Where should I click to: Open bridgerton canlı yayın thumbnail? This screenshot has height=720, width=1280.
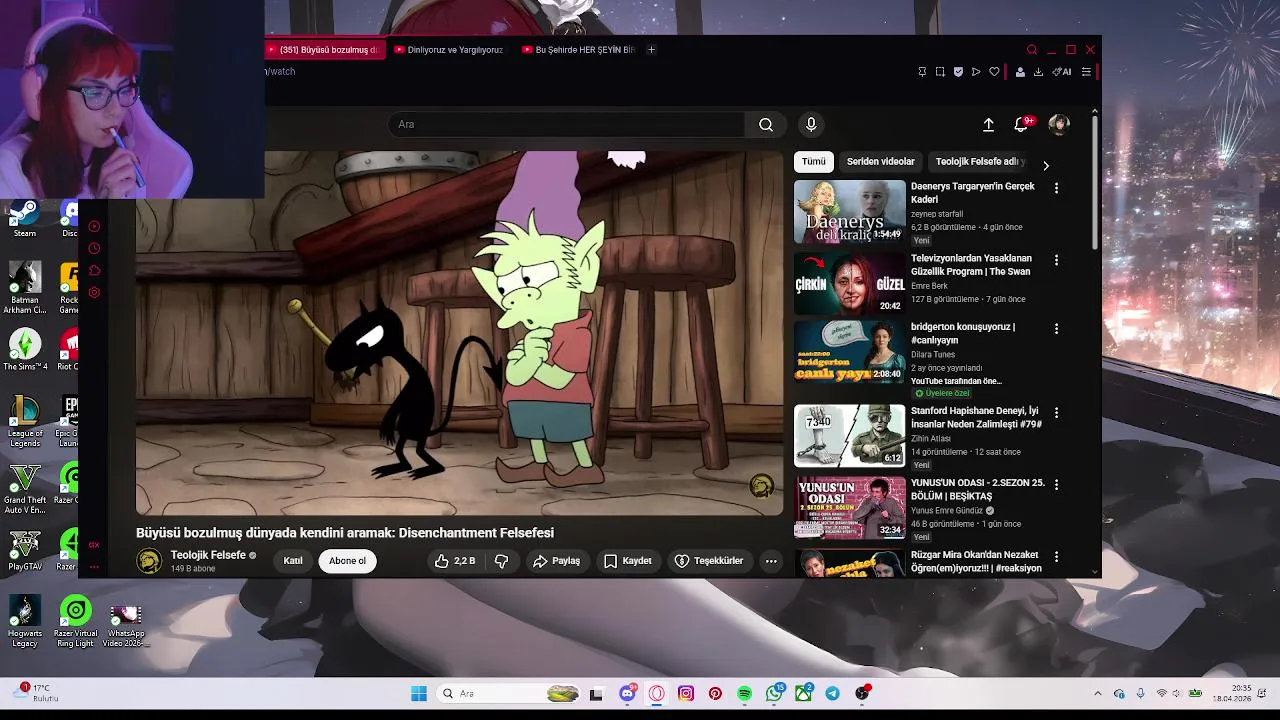[x=850, y=352]
